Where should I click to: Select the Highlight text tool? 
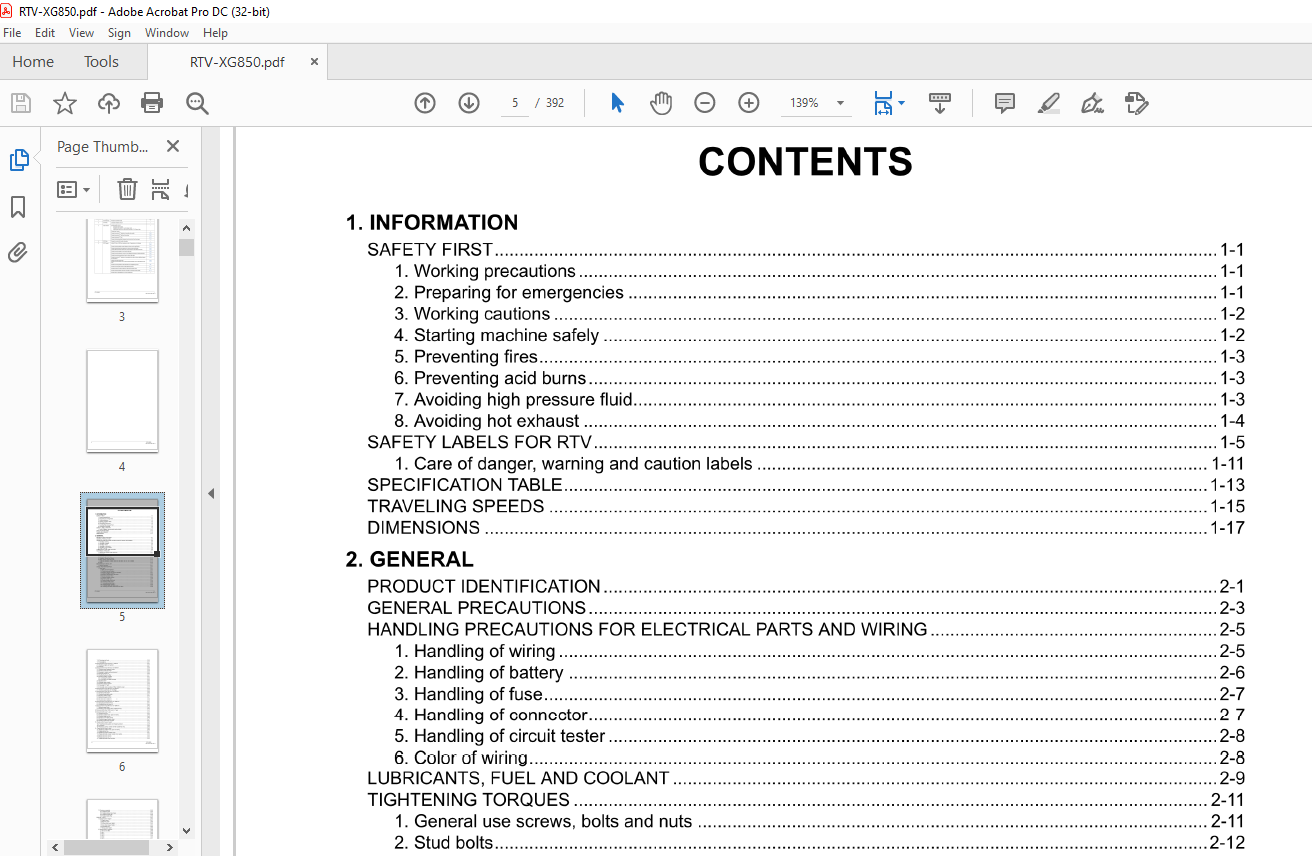(1049, 103)
